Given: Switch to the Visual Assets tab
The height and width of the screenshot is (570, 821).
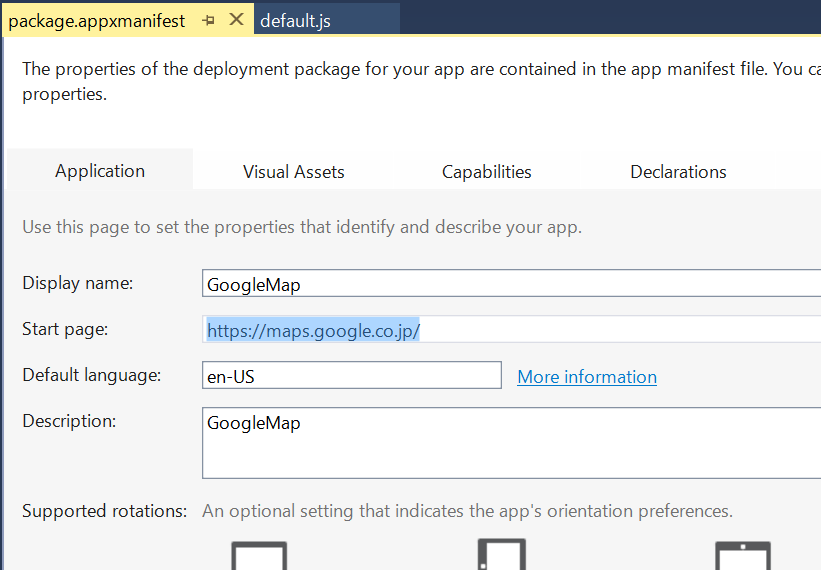Looking at the screenshot, I should [294, 172].
